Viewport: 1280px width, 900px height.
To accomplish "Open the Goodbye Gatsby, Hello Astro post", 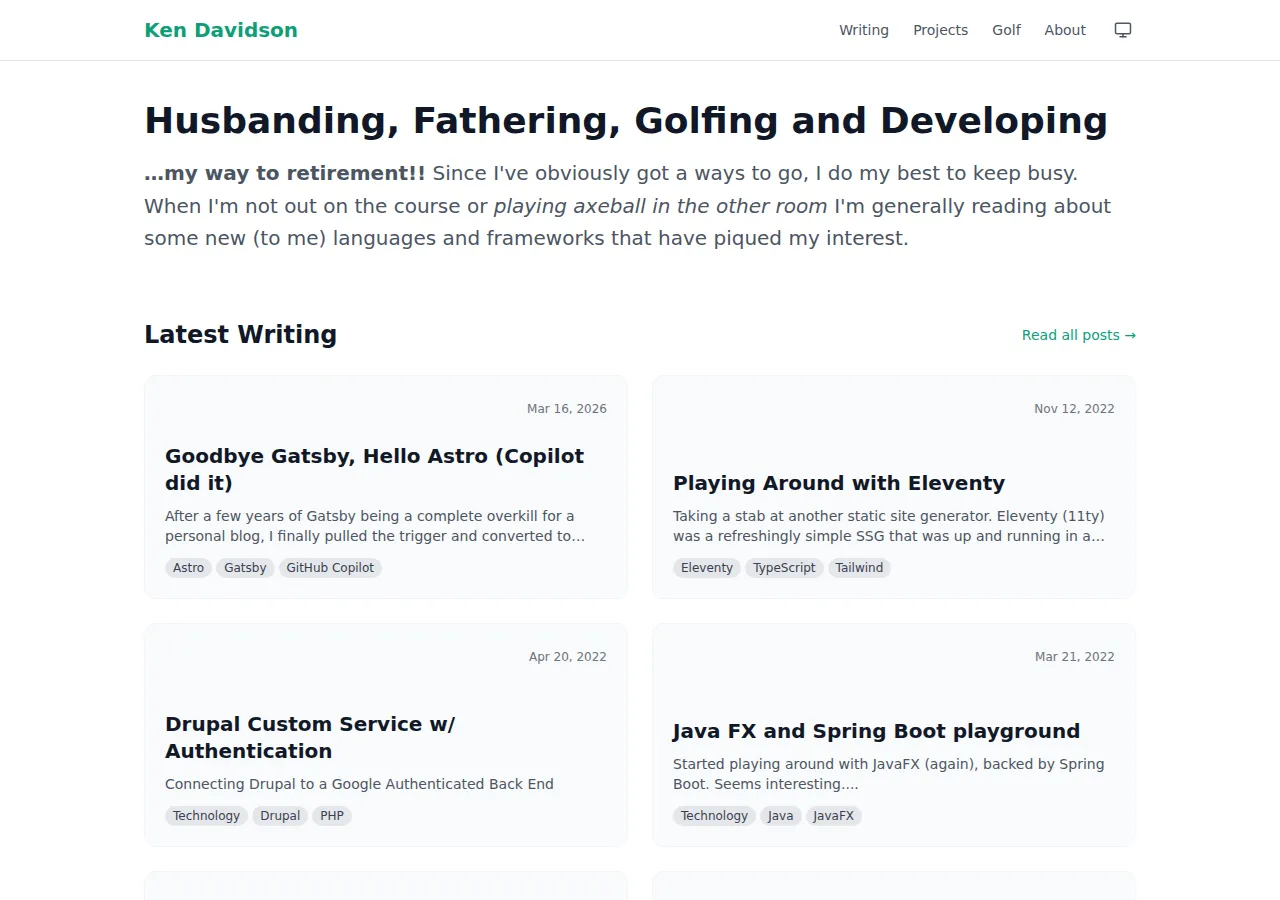I will coord(374,469).
